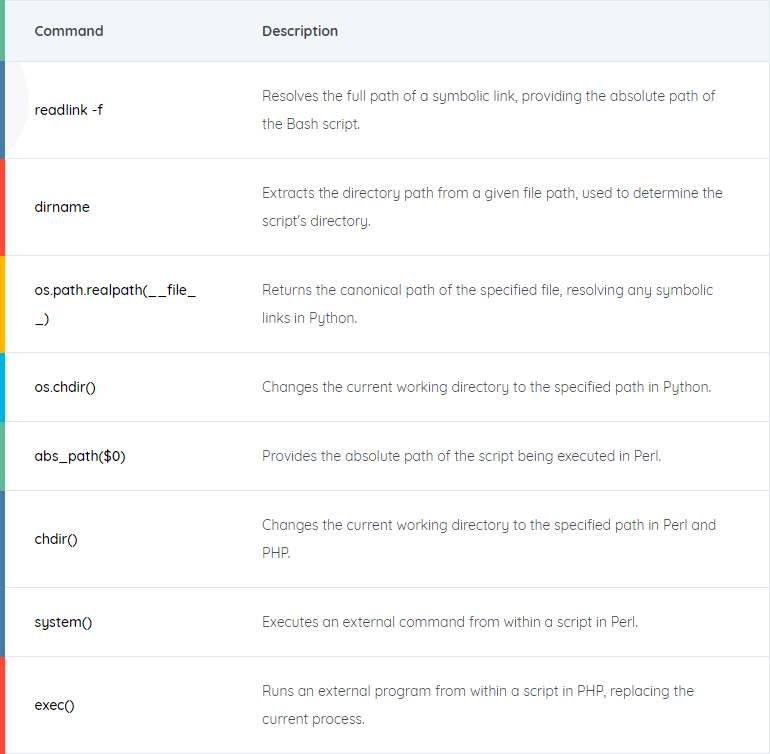Click the exec() description about replacing process
This screenshot has width=770, height=754.
[x=478, y=705]
